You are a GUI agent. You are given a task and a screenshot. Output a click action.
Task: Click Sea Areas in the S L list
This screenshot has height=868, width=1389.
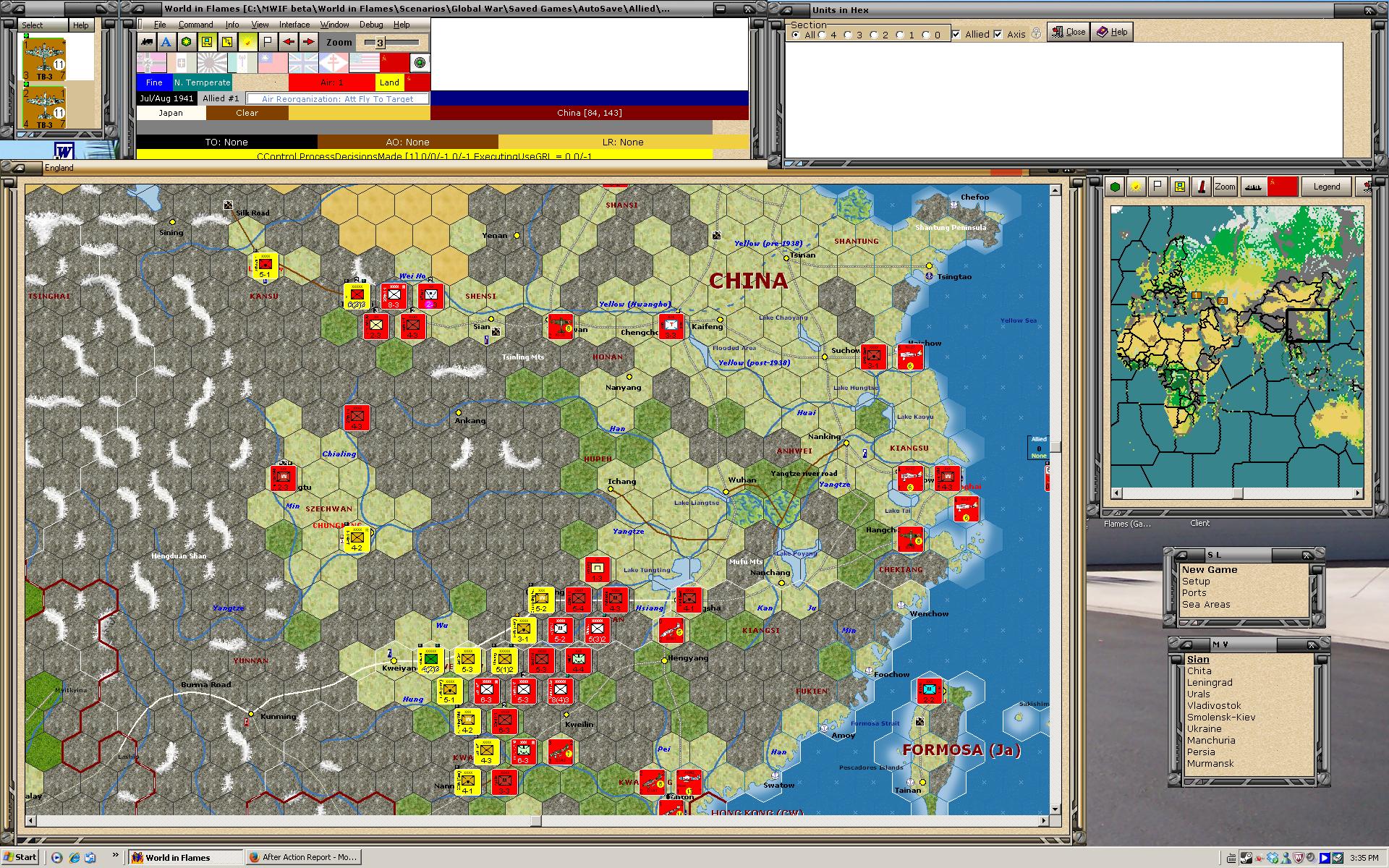pos(1206,604)
